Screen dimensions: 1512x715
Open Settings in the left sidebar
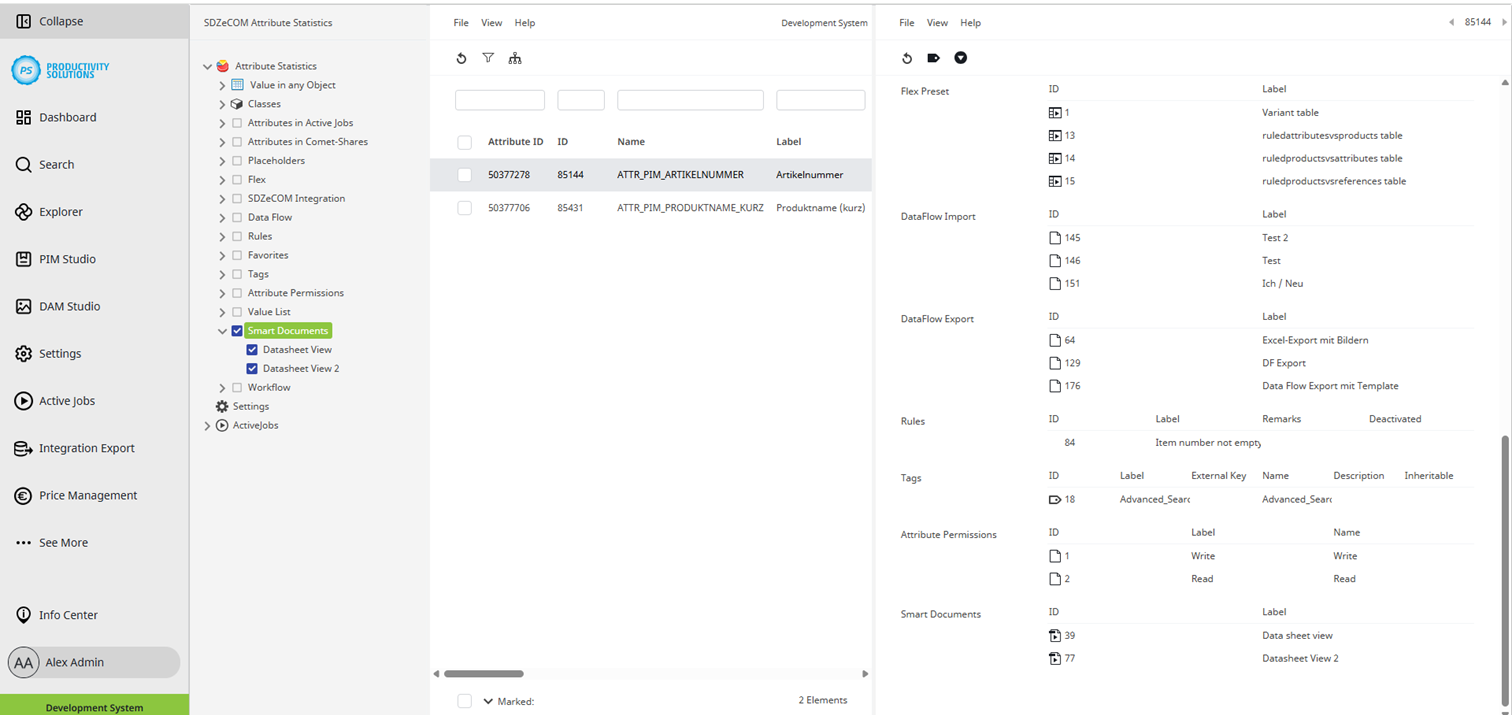click(x=60, y=353)
